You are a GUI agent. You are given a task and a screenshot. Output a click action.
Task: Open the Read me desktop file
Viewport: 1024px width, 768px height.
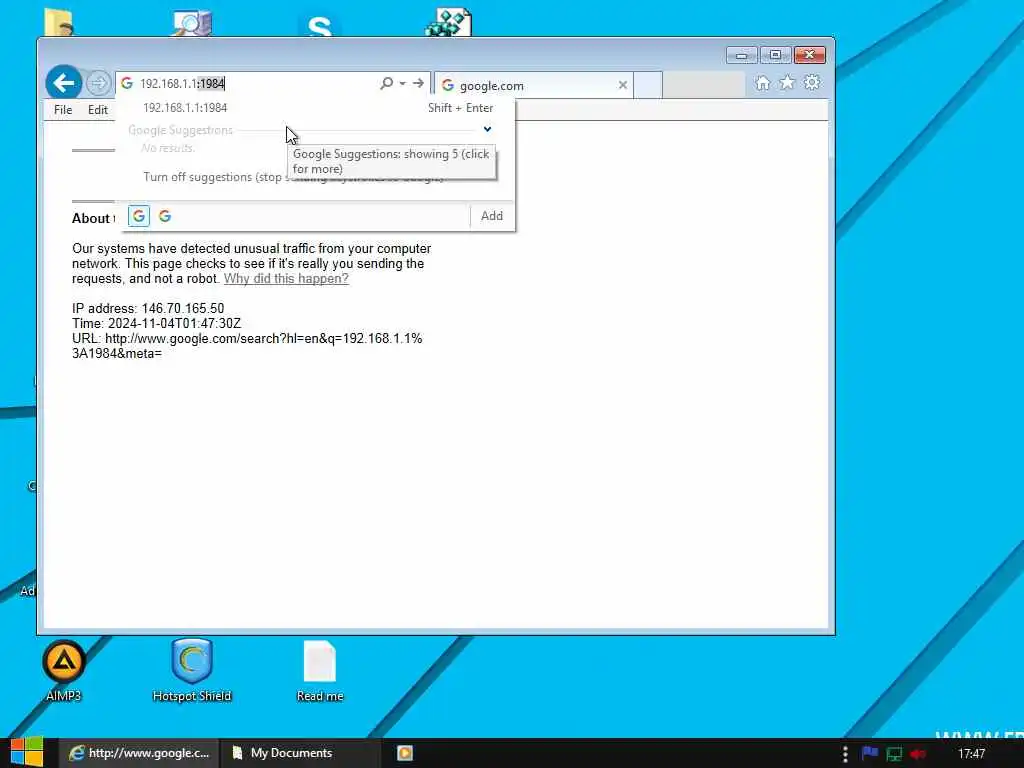point(320,671)
